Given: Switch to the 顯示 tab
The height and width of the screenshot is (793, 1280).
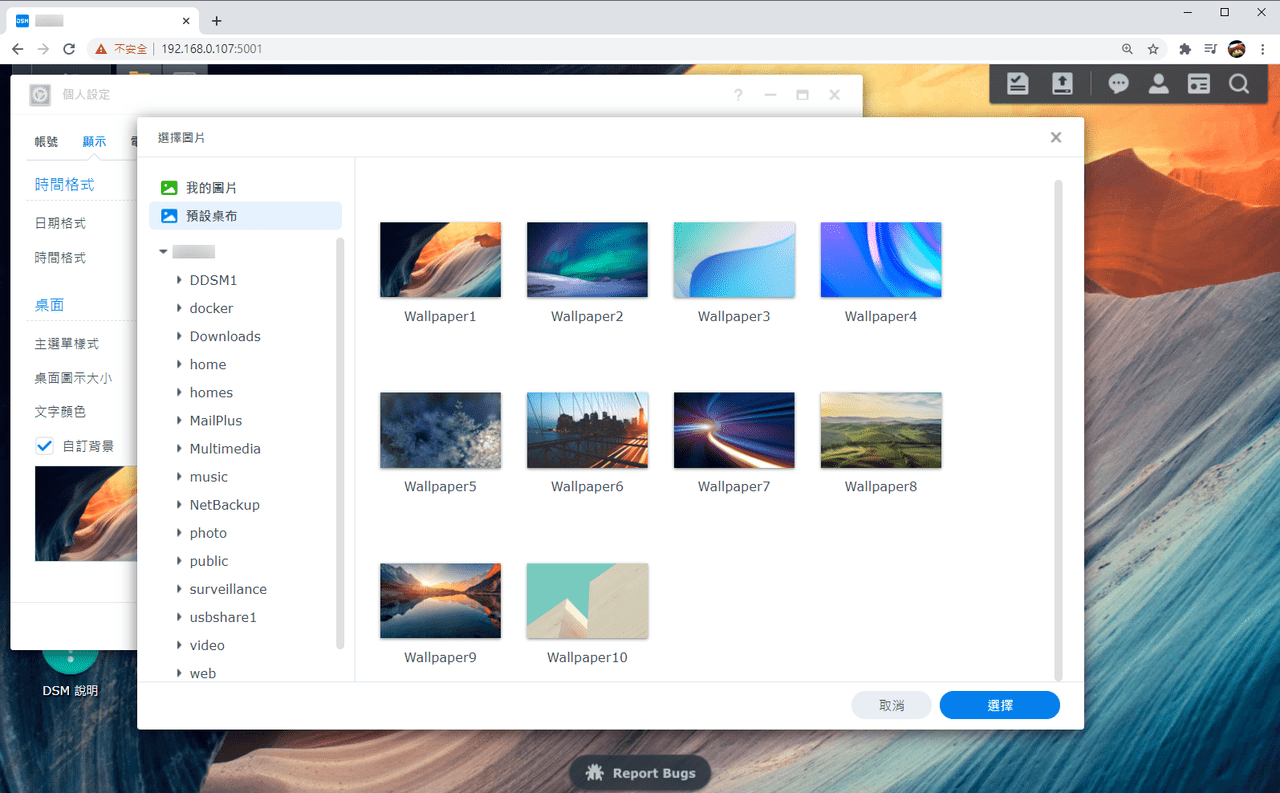Looking at the screenshot, I should point(94,142).
